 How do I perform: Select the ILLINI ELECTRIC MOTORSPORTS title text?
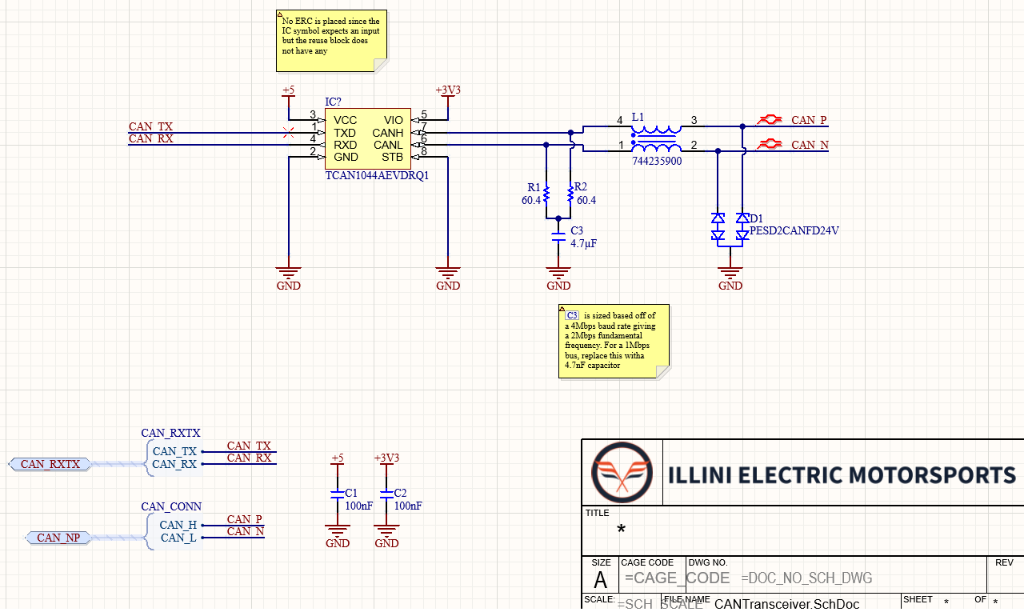pyautogui.click(x=842, y=475)
